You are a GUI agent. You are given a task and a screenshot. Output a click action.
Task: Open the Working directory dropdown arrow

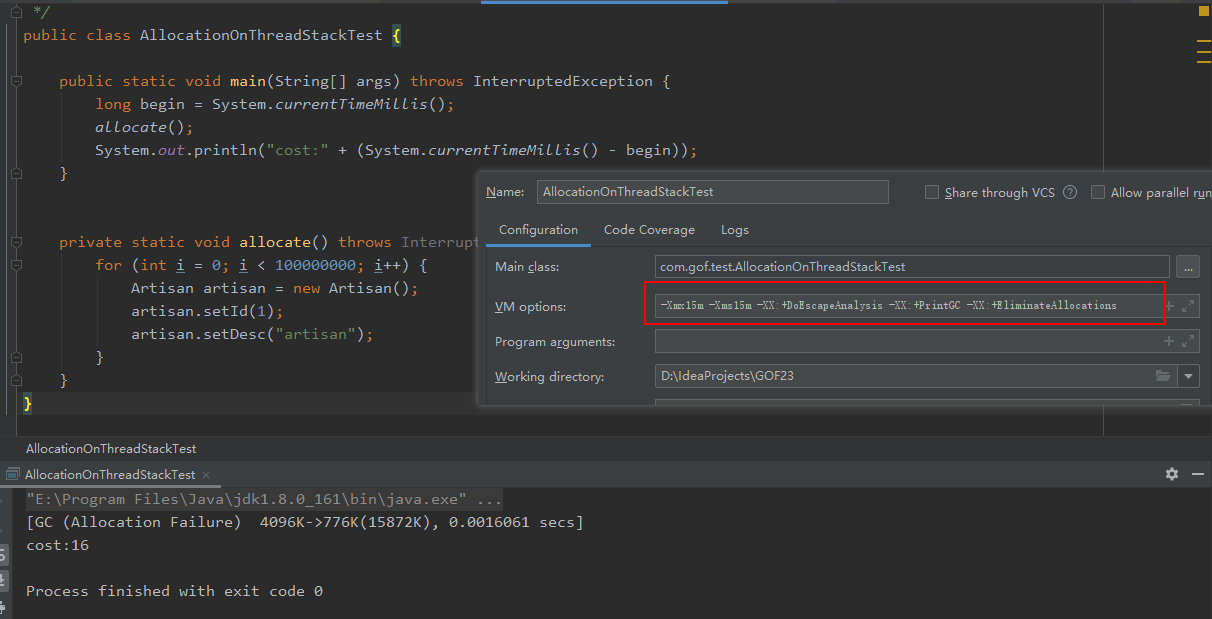tap(1188, 377)
